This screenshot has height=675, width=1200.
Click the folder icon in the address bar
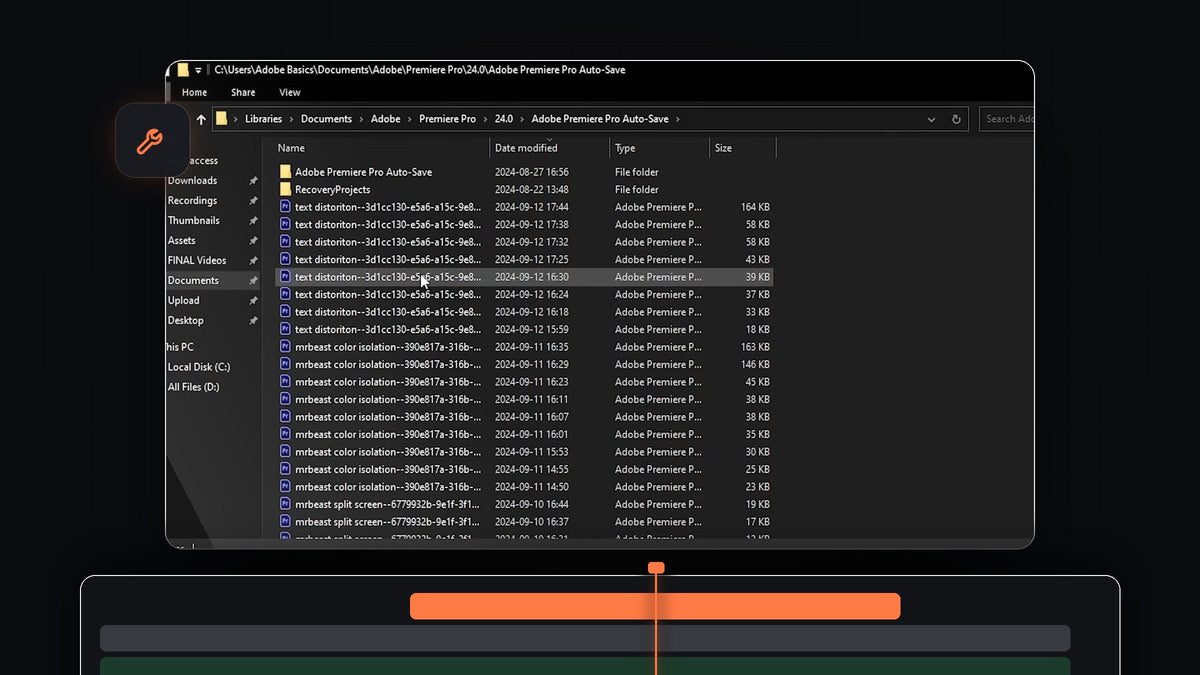pyautogui.click(x=222, y=119)
